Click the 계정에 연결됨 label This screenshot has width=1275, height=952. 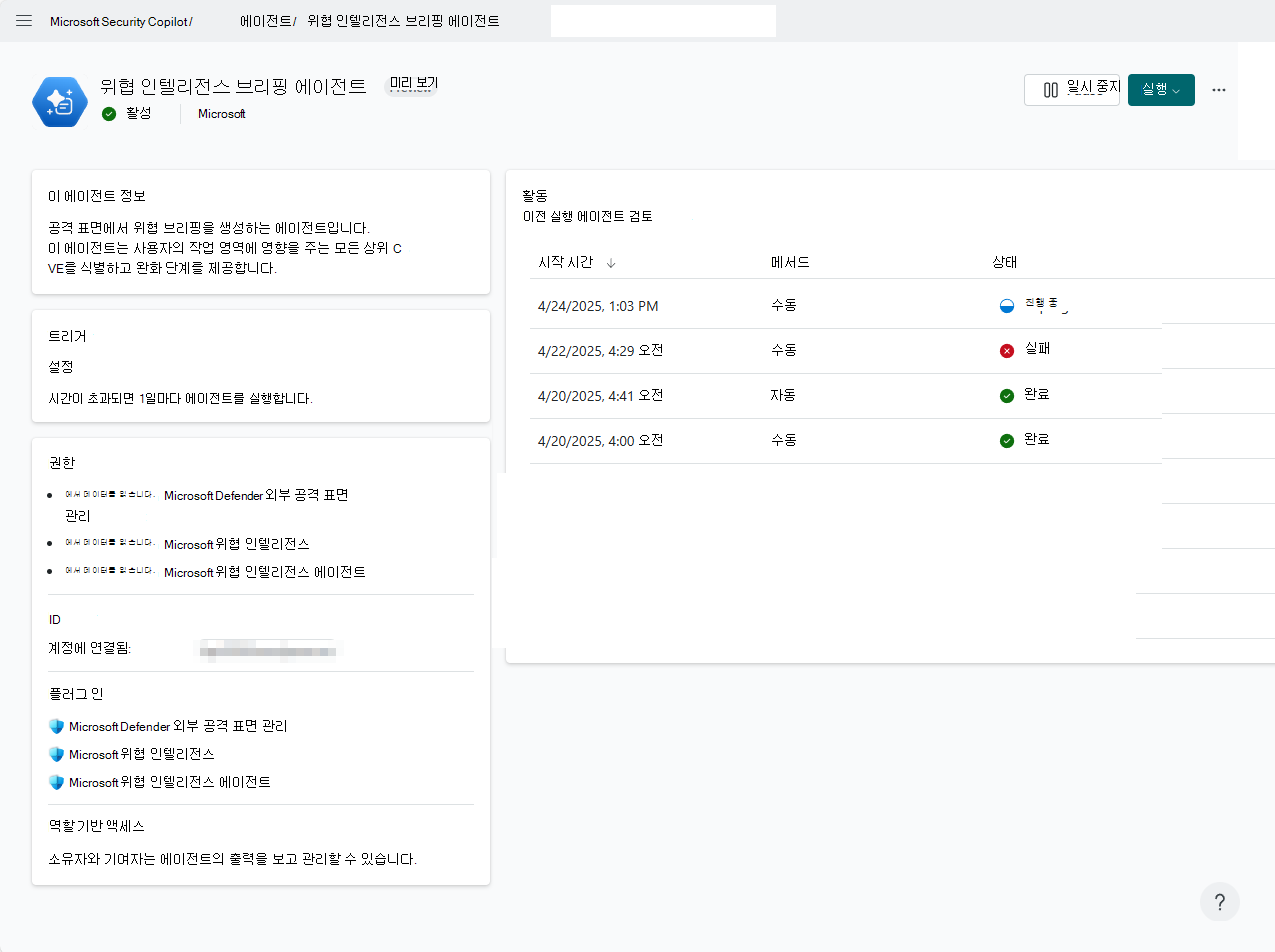coord(90,648)
